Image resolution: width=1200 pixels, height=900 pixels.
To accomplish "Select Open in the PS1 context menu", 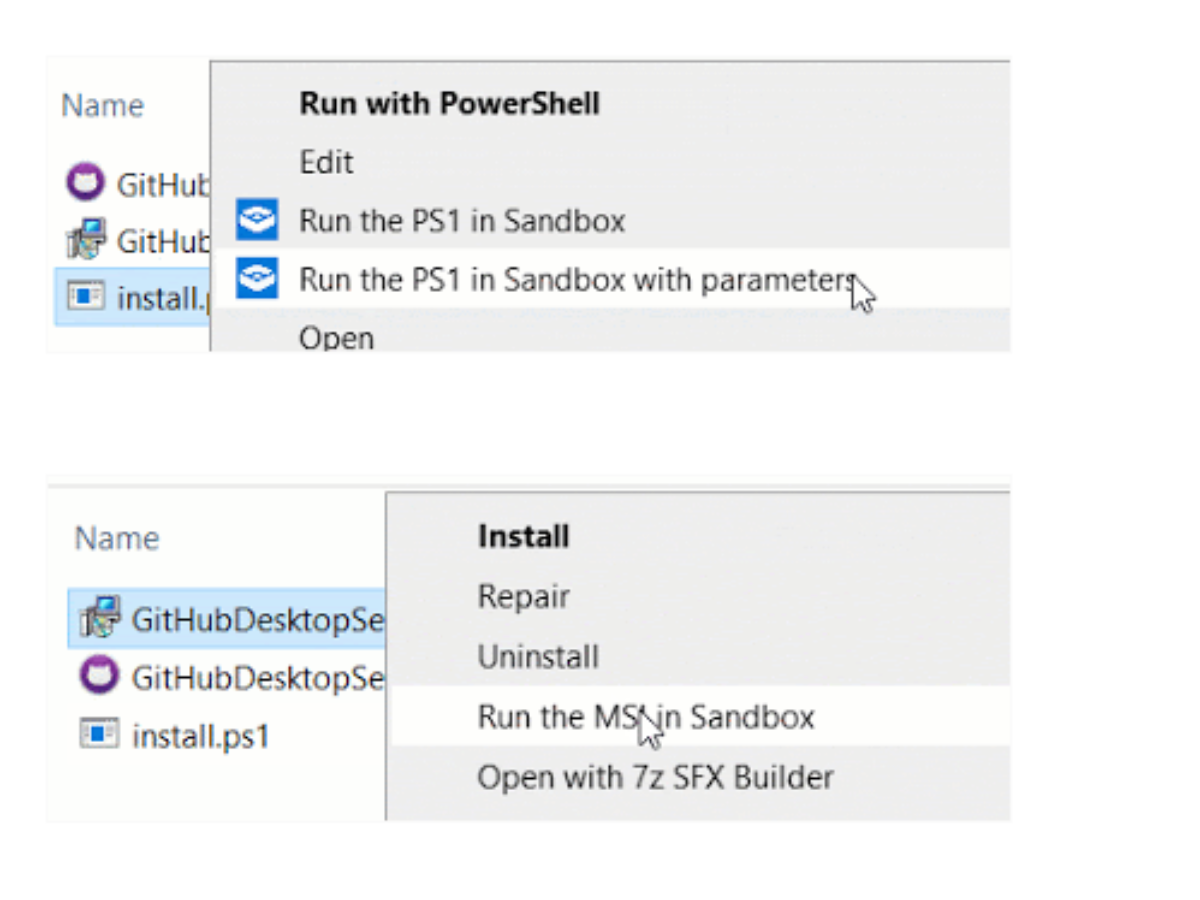I will click(336, 338).
